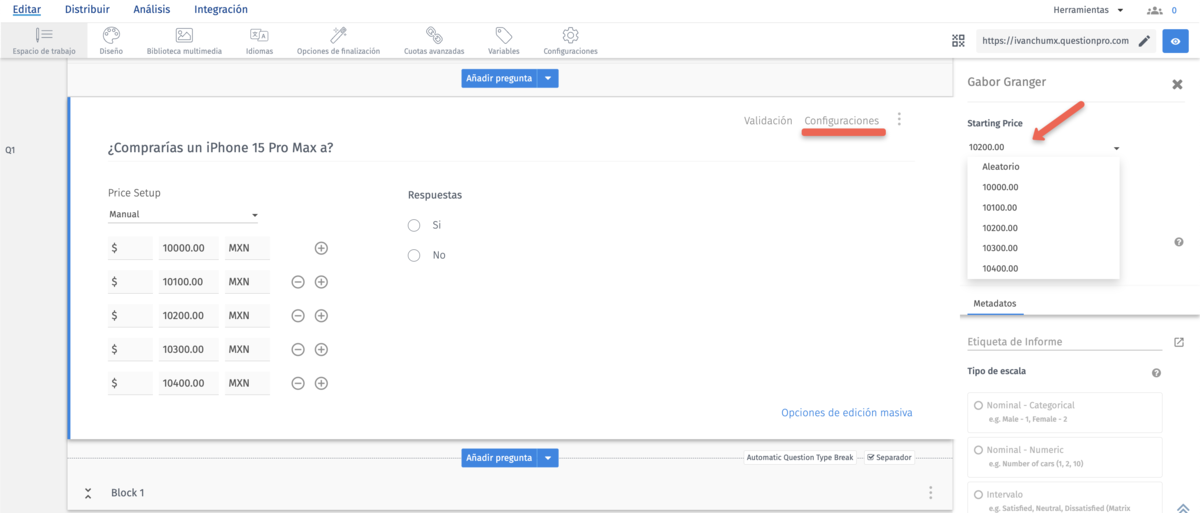The height and width of the screenshot is (513, 1200).
Task: Open the Price Setup Manual dropdown
Action: 183,214
